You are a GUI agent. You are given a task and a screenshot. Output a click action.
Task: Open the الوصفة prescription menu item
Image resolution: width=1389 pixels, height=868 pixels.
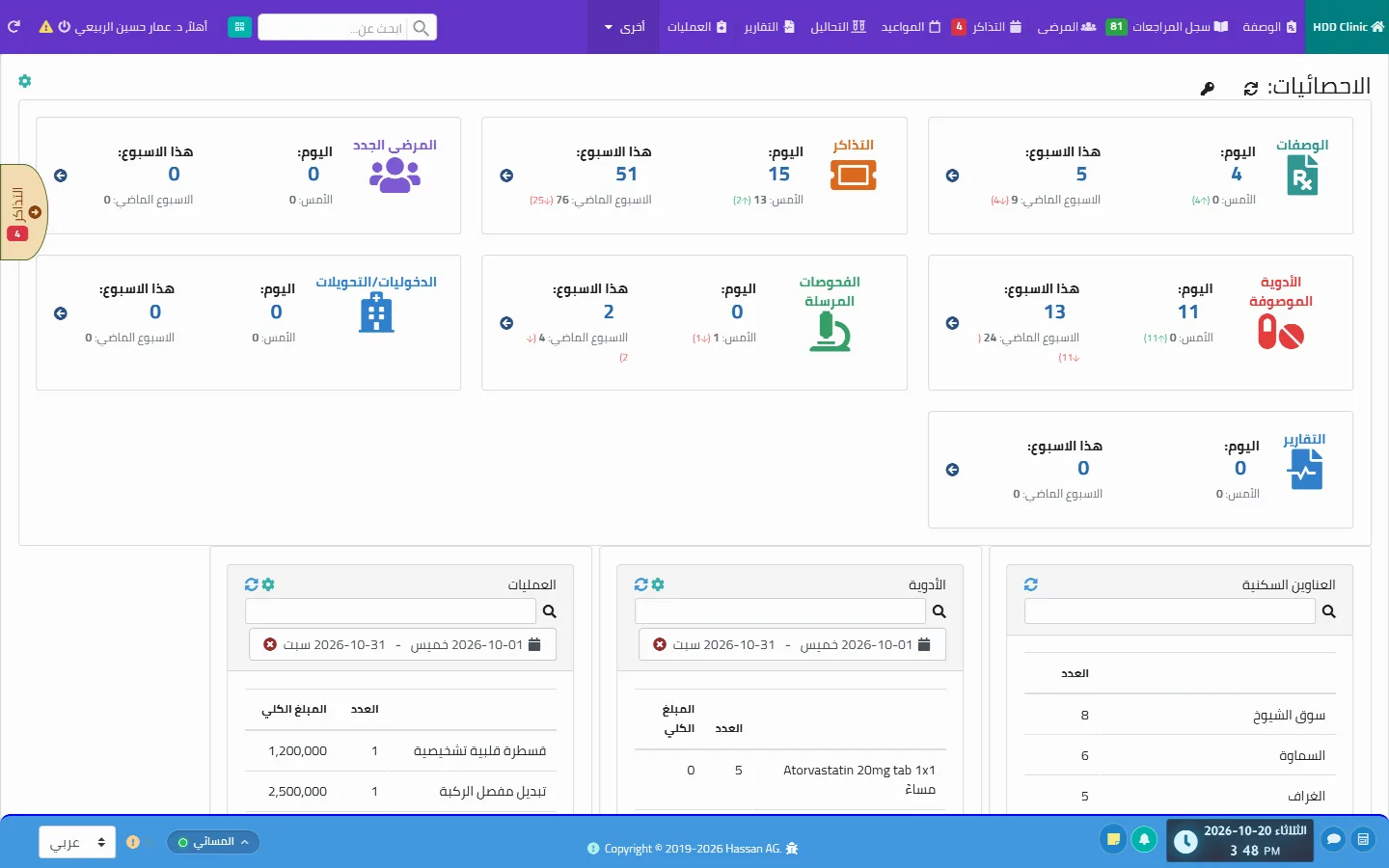click(x=1268, y=27)
